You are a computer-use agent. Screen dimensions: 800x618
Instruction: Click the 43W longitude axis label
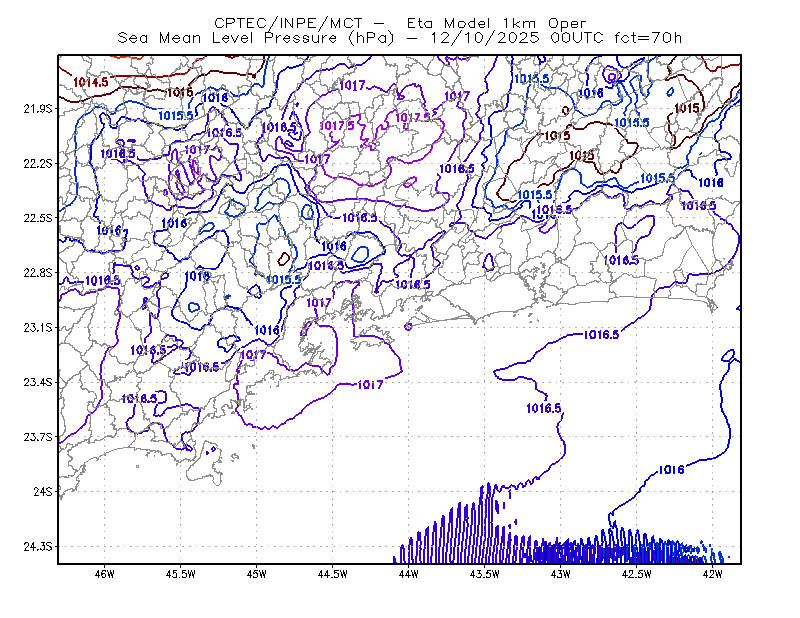coord(561,574)
